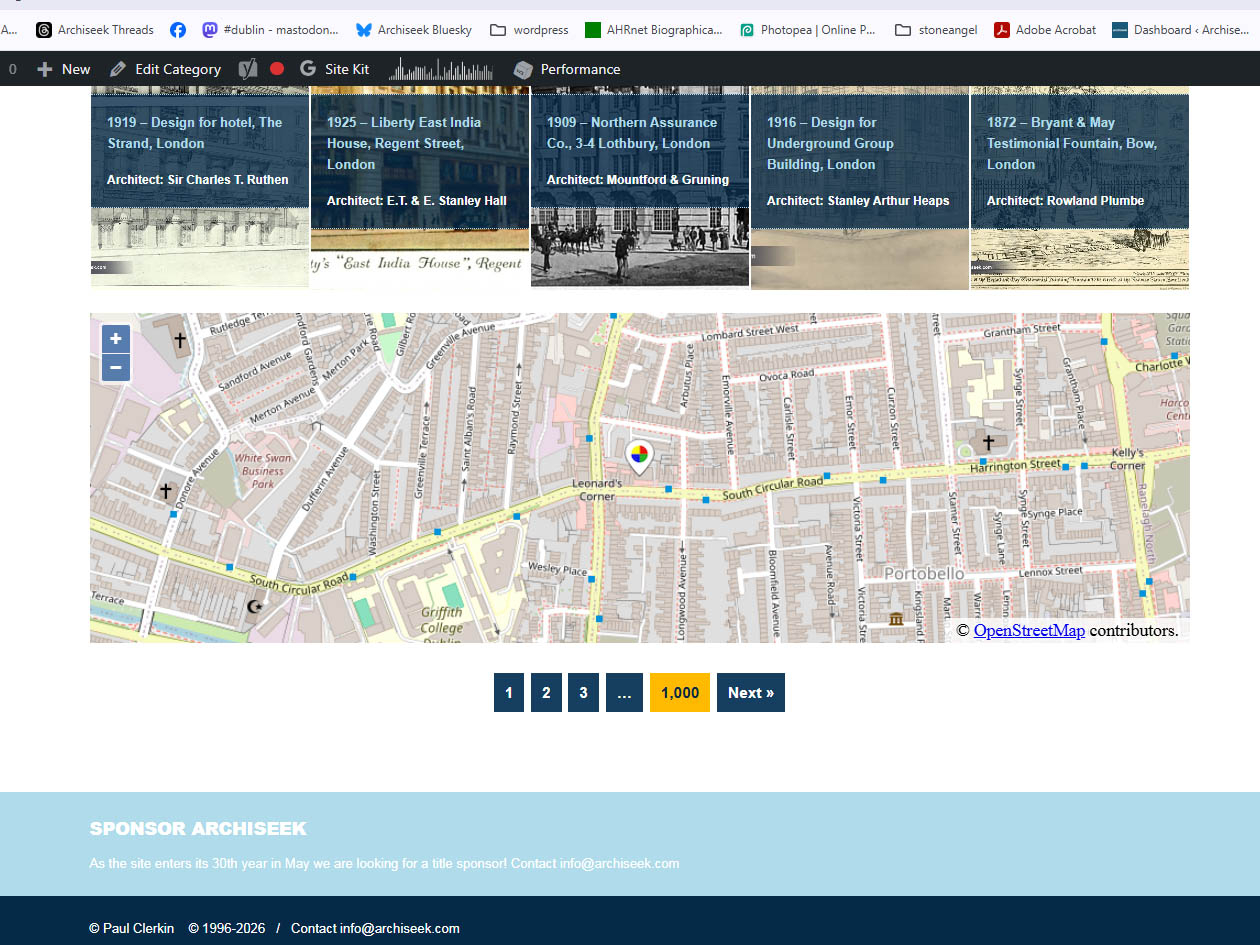1260x945 pixels.
Task: Click the multicolored map location marker
Action: (638, 456)
